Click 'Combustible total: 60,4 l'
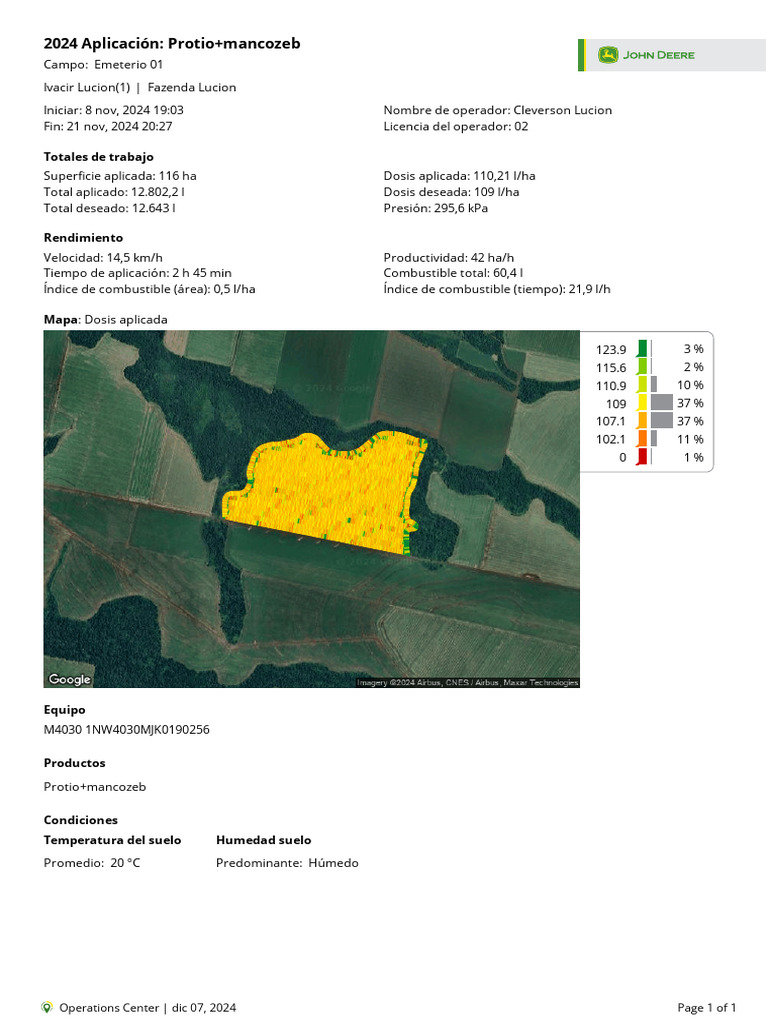This screenshot has height=1024, width=768. [453, 273]
